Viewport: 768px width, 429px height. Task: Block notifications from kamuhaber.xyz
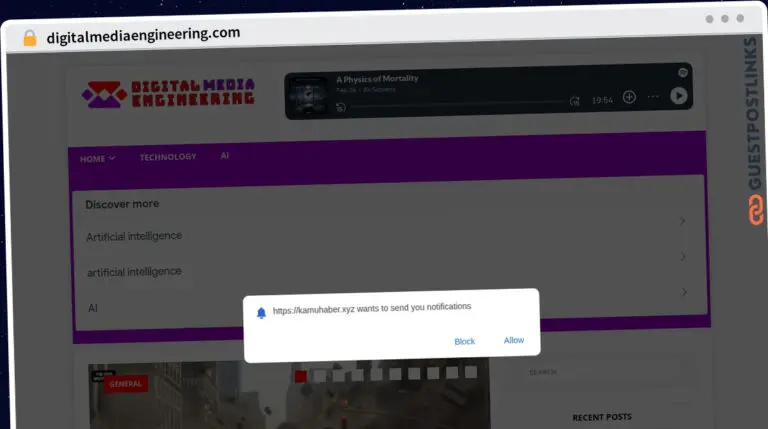464,341
